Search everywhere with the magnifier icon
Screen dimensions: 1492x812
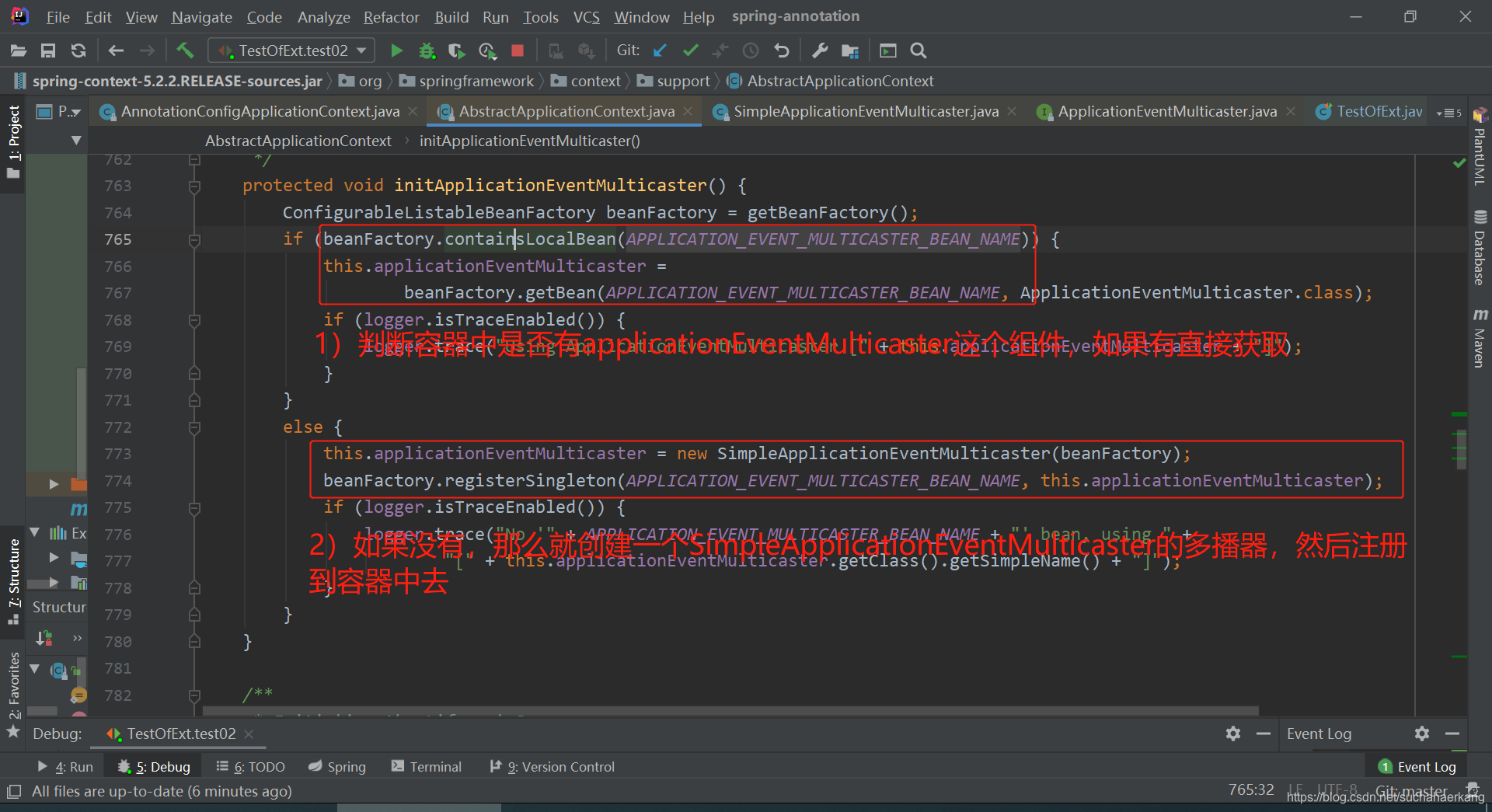click(919, 51)
